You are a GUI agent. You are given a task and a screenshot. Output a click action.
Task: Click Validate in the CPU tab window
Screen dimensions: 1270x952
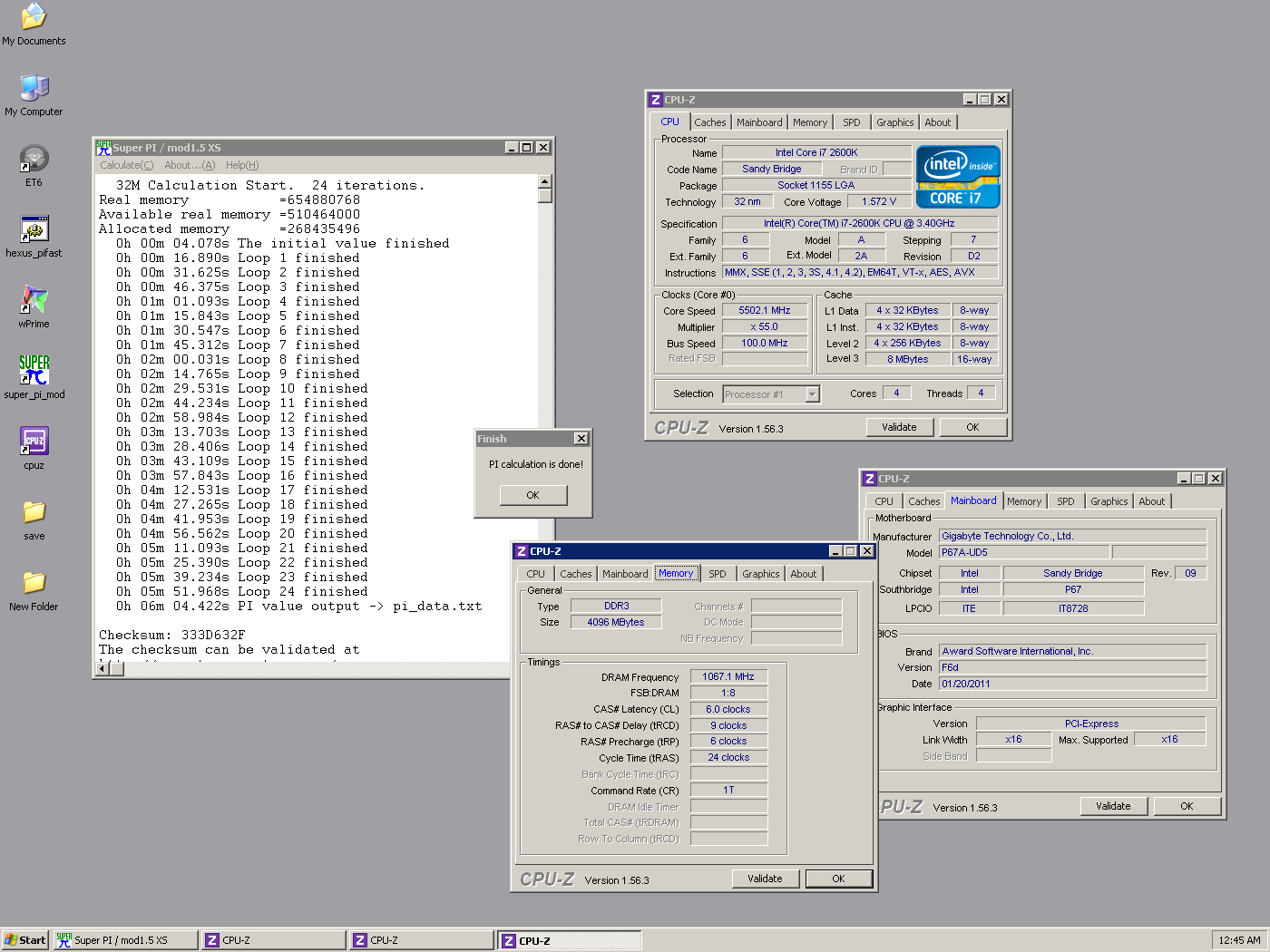tap(899, 427)
